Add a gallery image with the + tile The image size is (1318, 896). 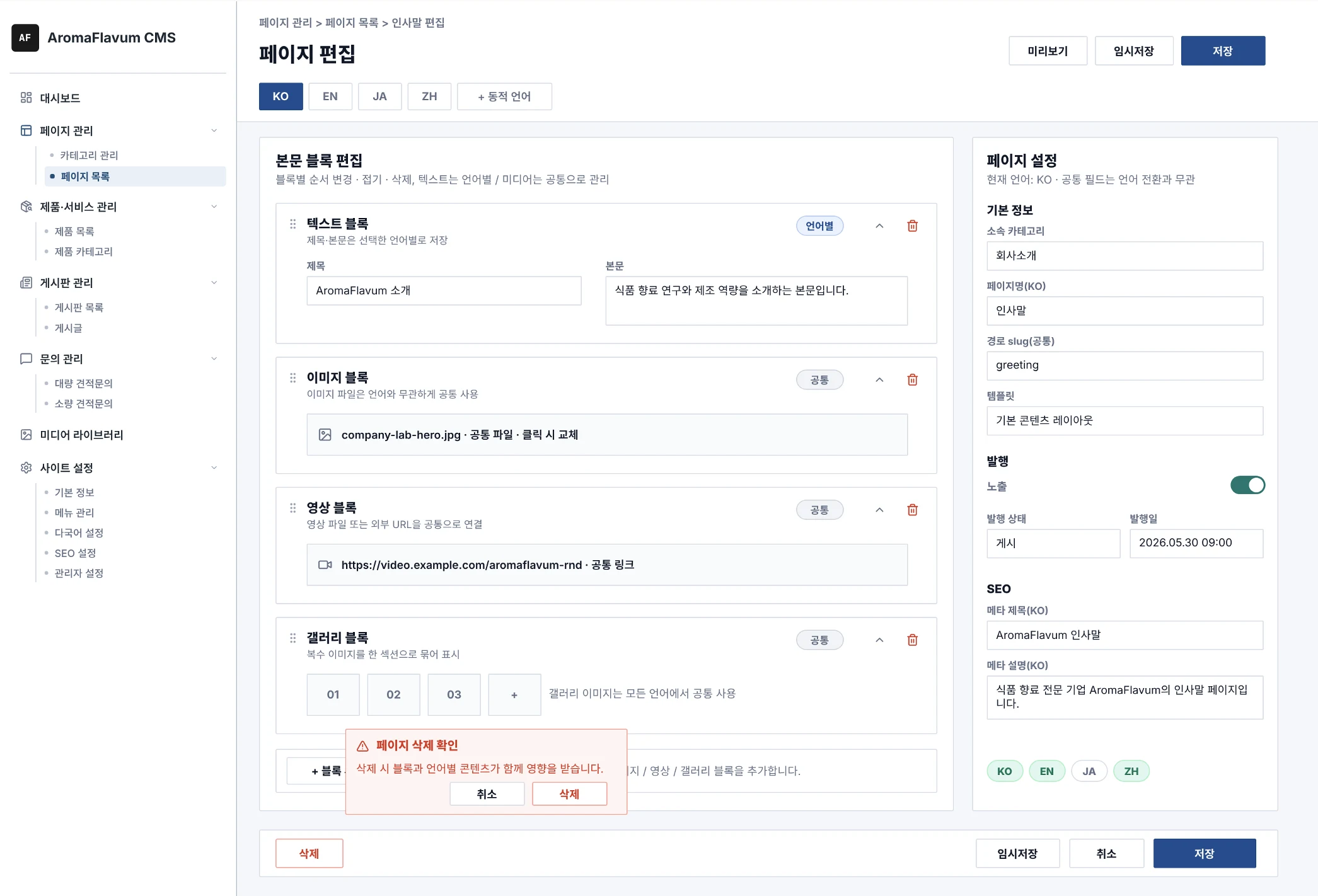click(x=514, y=694)
